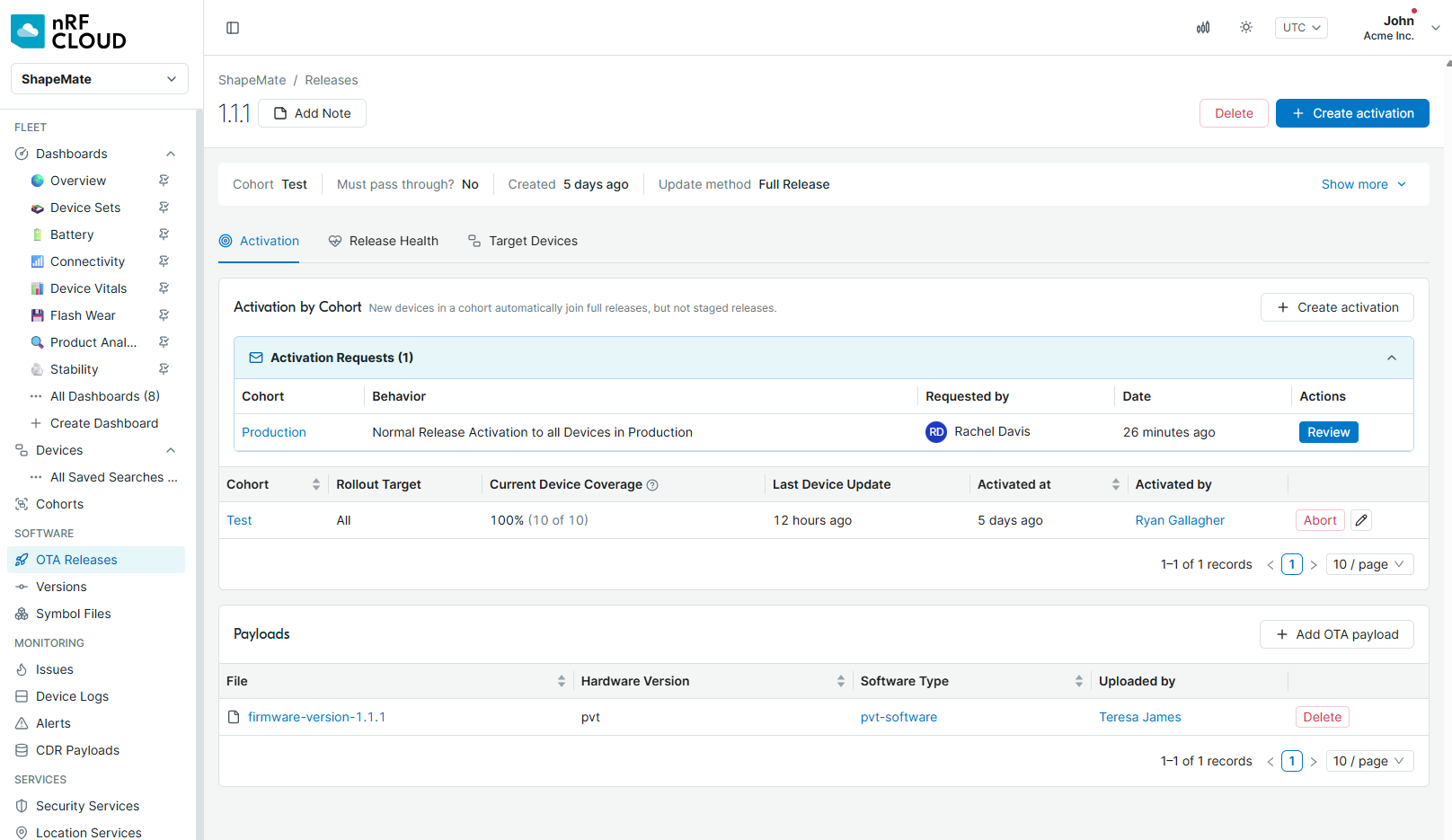Collapse the Activation Requests panel
1452x840 pixels.
(x=1392, y=358)
